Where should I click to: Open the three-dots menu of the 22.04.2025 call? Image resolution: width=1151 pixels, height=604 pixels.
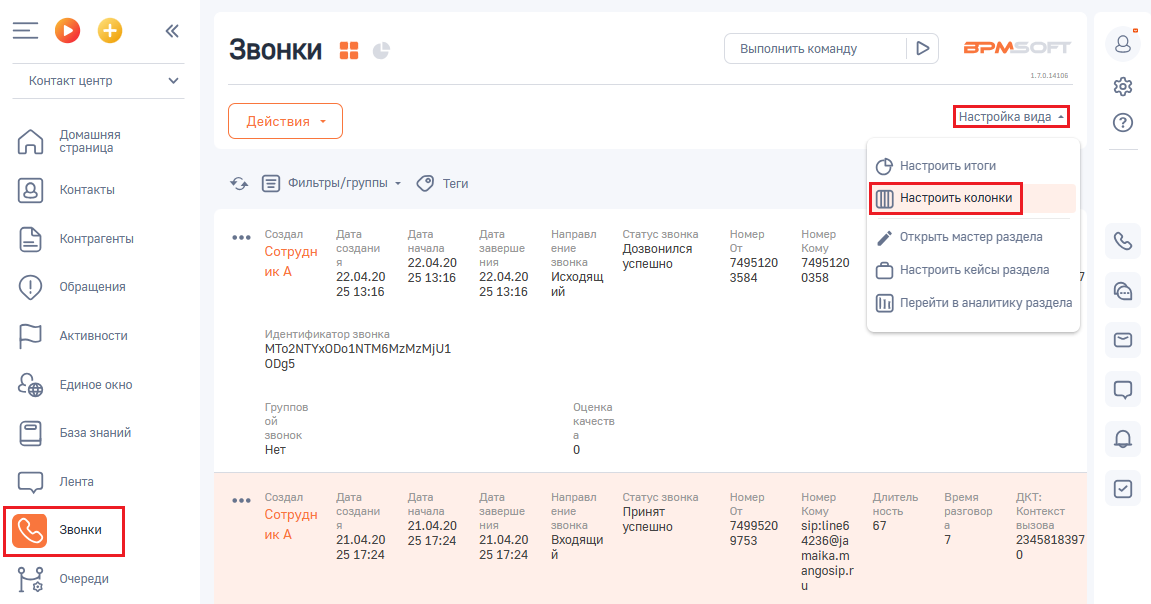pyautogui.click(x=242, y=238)
